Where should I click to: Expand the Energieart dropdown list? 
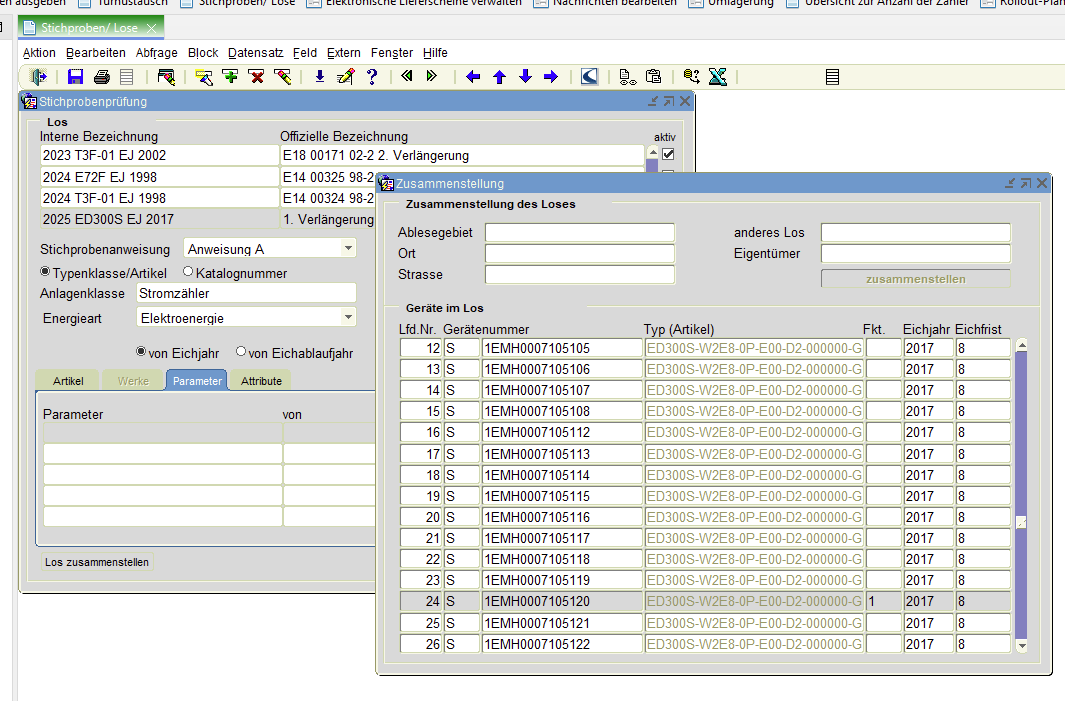(348, 317)
